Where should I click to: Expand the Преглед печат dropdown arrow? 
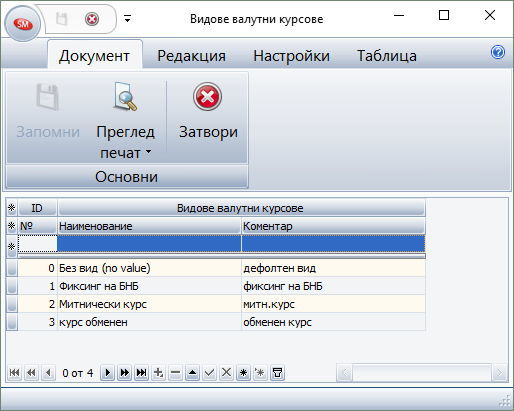(148, 152)
